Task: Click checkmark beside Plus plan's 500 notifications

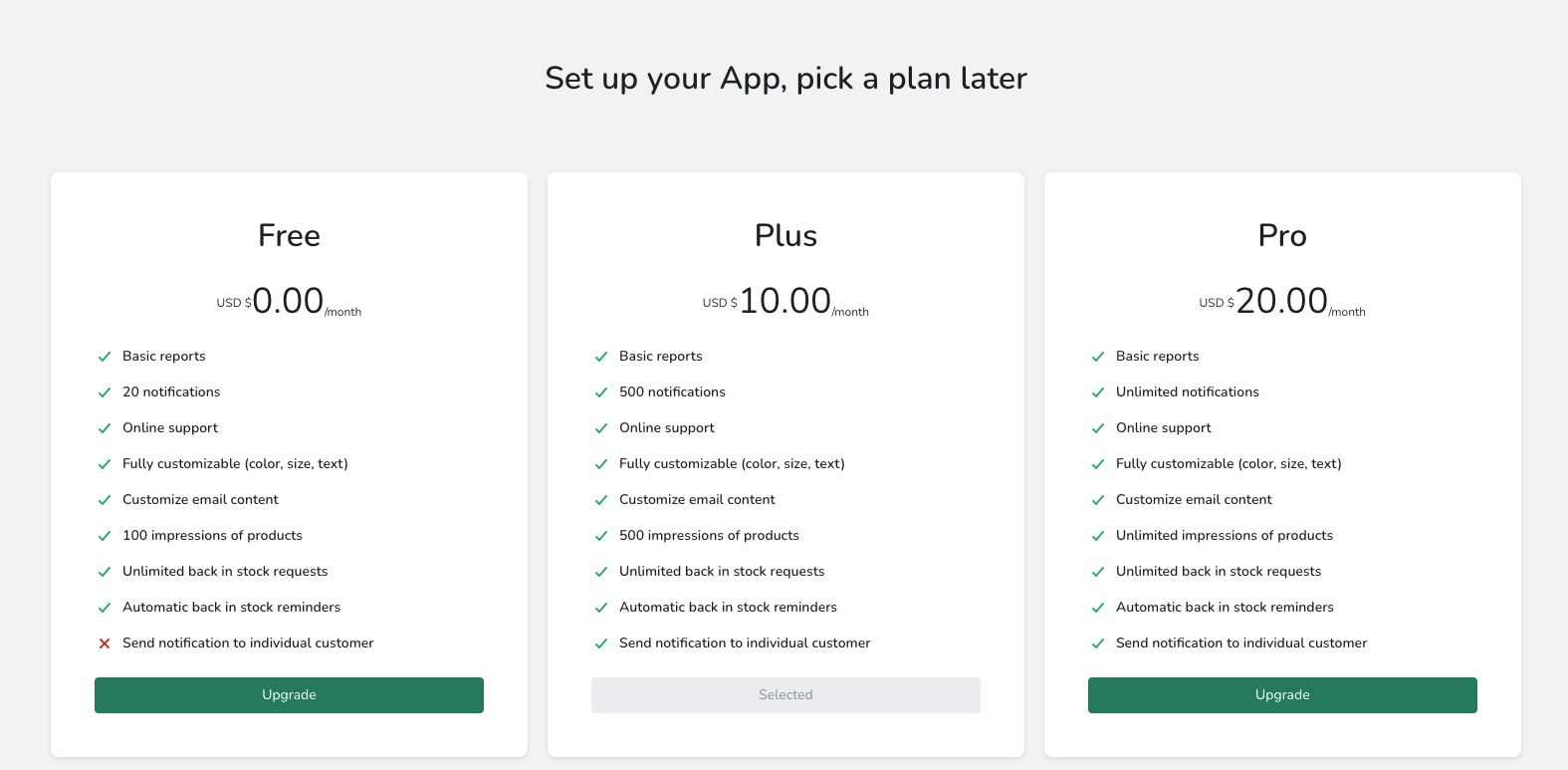Action: [x=601, y=392]
